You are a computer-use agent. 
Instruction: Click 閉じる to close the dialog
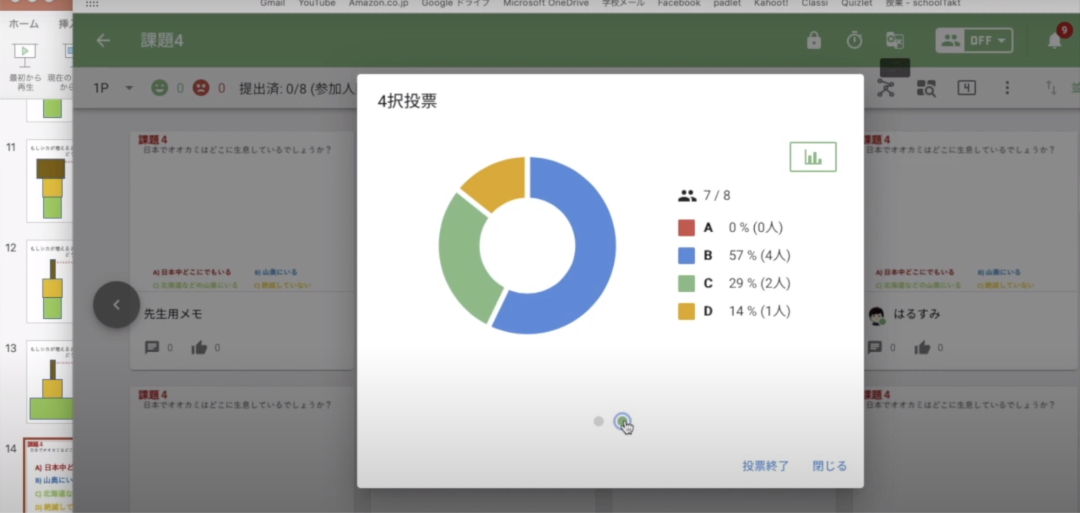[829, 466]
